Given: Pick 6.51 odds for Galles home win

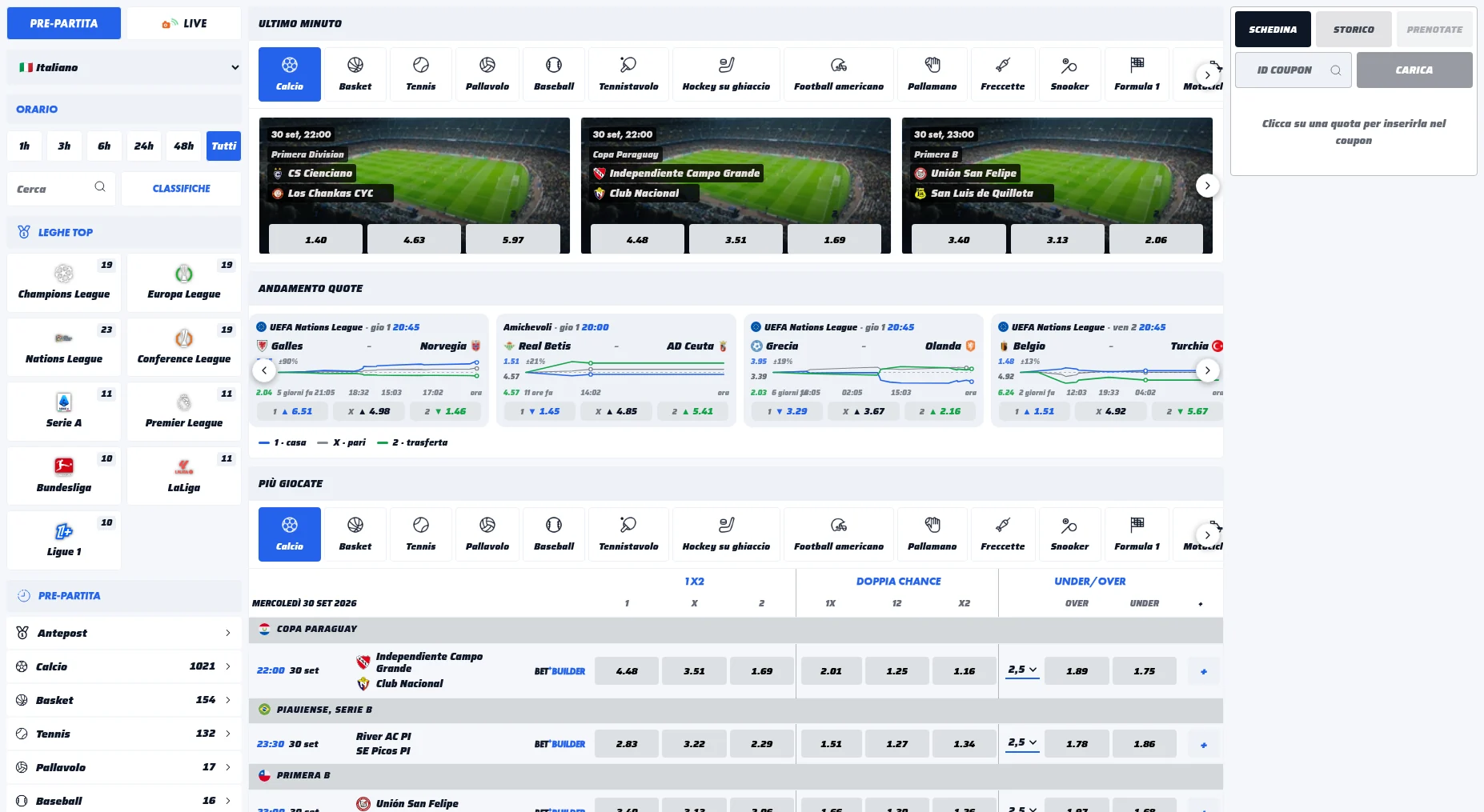Looking at the screenshot, I should point(293,411).
